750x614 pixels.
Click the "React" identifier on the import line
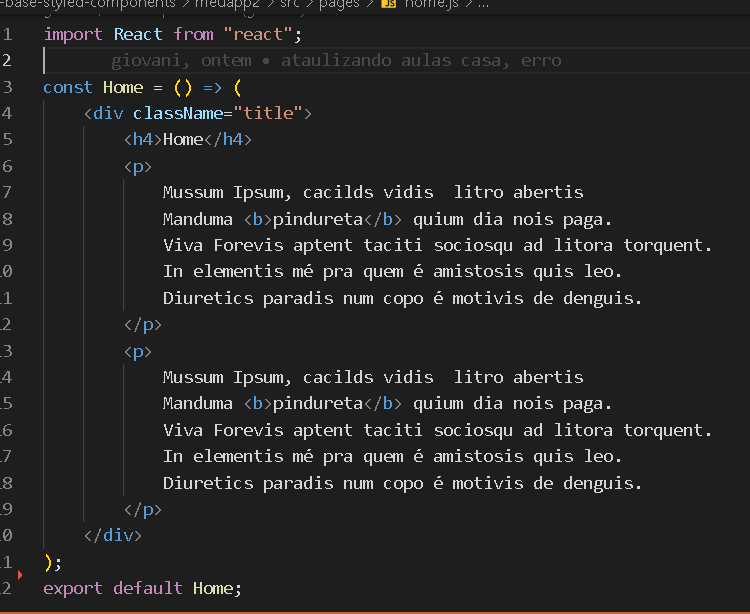[138, 34]
